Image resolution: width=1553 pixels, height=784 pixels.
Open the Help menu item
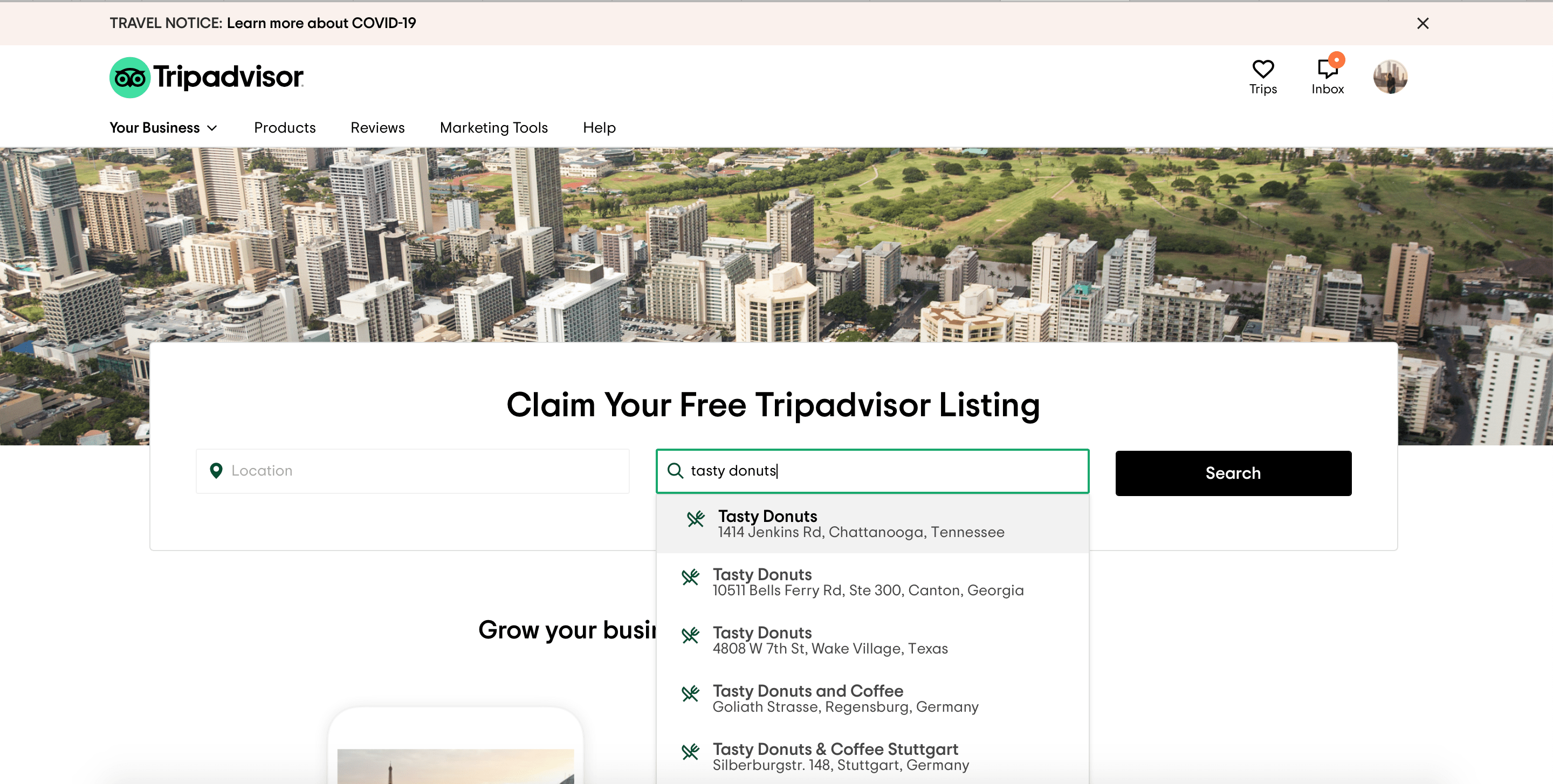(599, 128)
